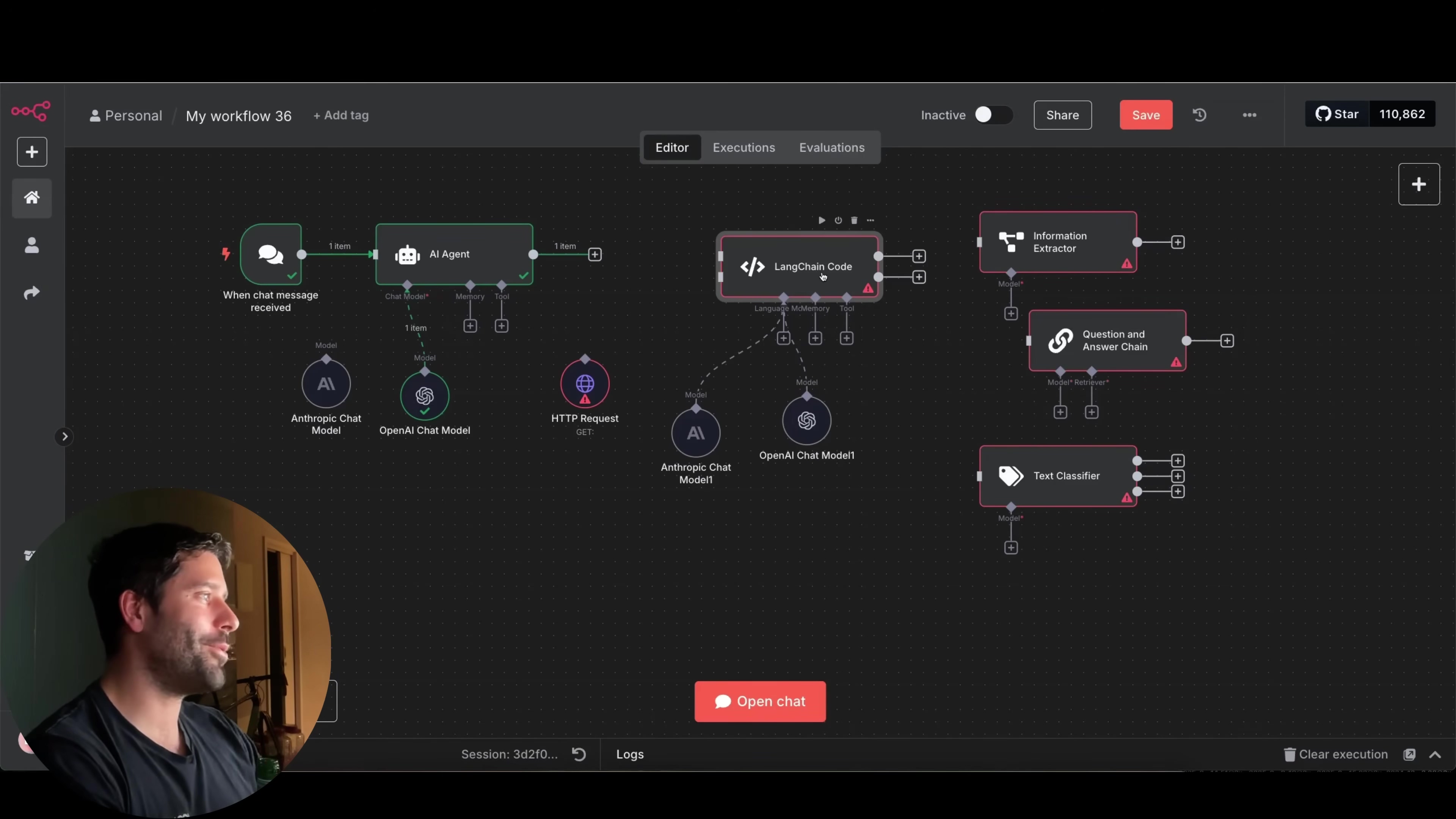The height and width of the screenshot is (819, 1456).
Task: Click the Open chat button
Action: pos(759,701)
